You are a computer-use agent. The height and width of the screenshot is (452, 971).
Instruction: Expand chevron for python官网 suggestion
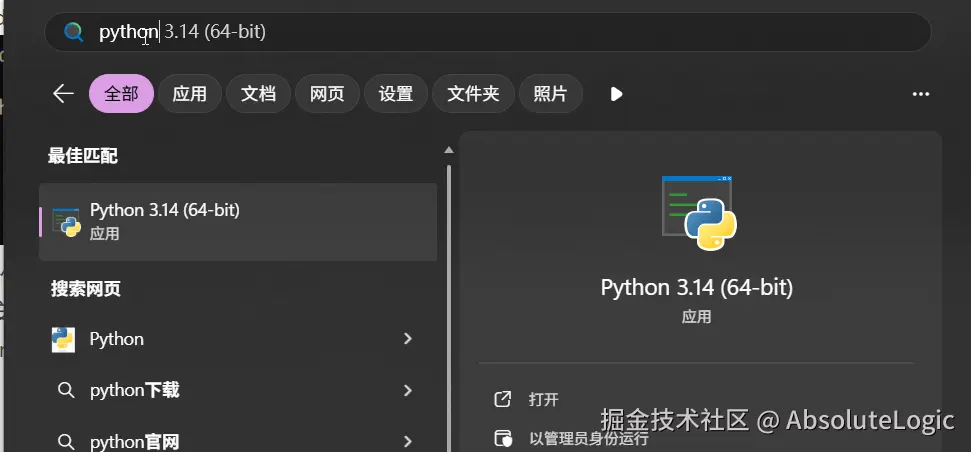click(x=407, y=441)
